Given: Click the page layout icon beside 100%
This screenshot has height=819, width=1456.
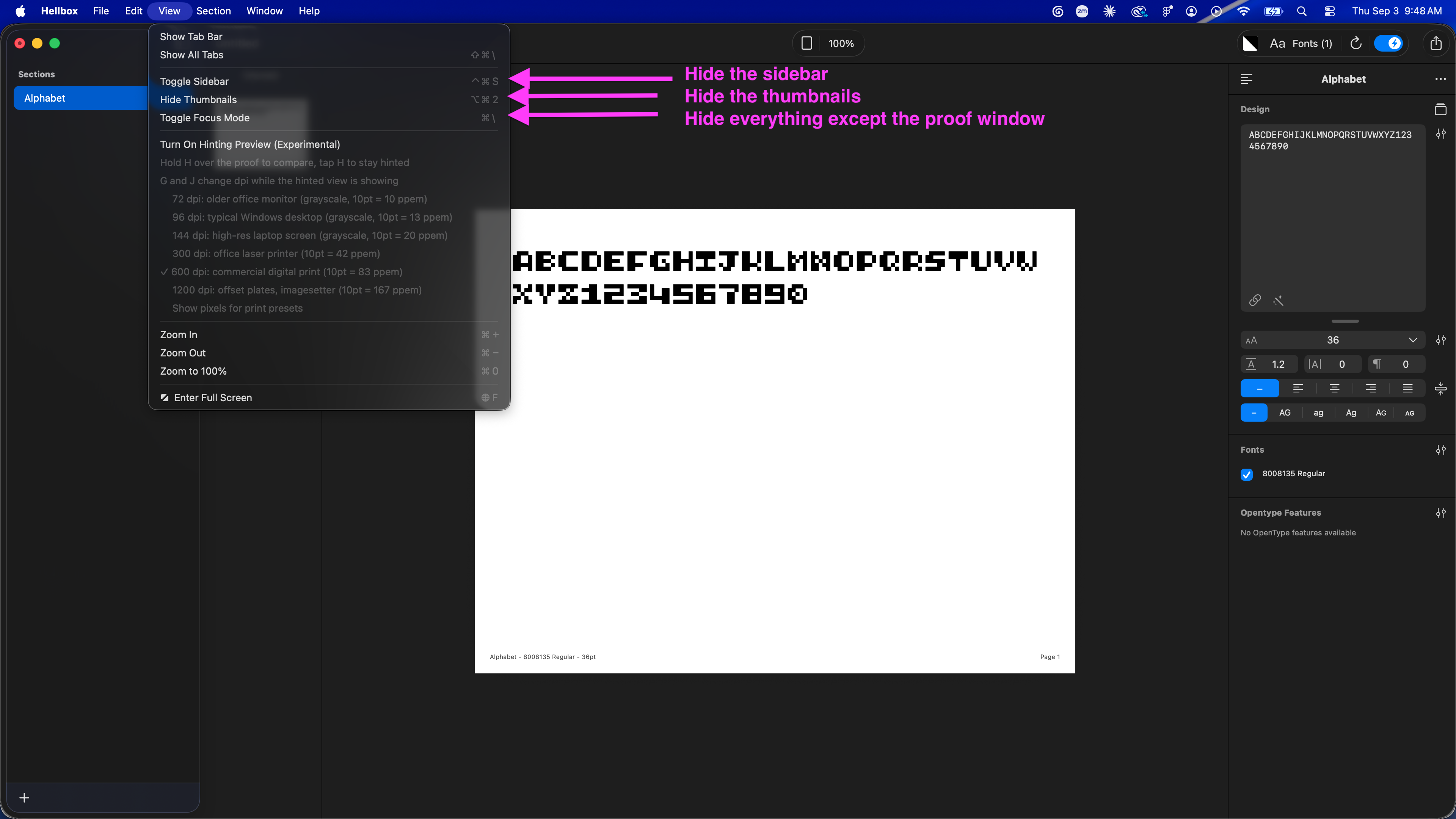Looking at the screenshot, I should coord(806,44).
